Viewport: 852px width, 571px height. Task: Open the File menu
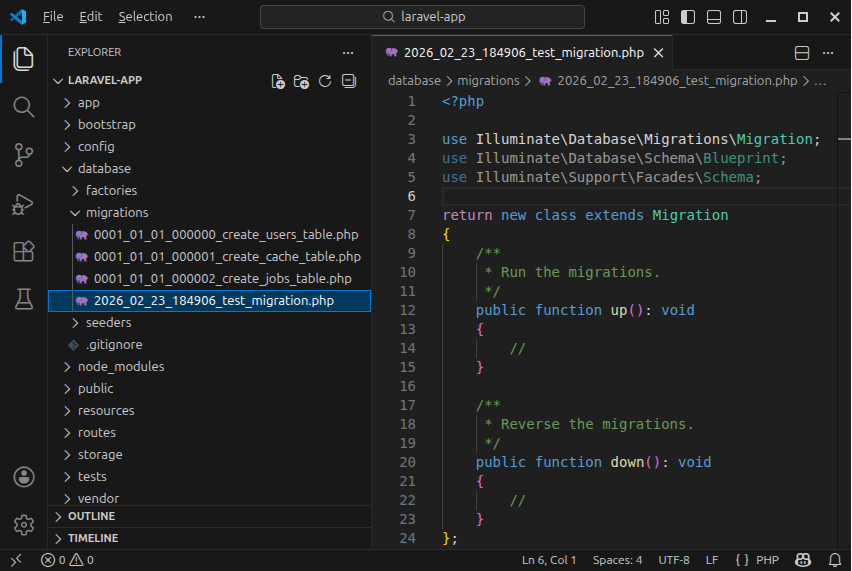click(x=53, y=17)
